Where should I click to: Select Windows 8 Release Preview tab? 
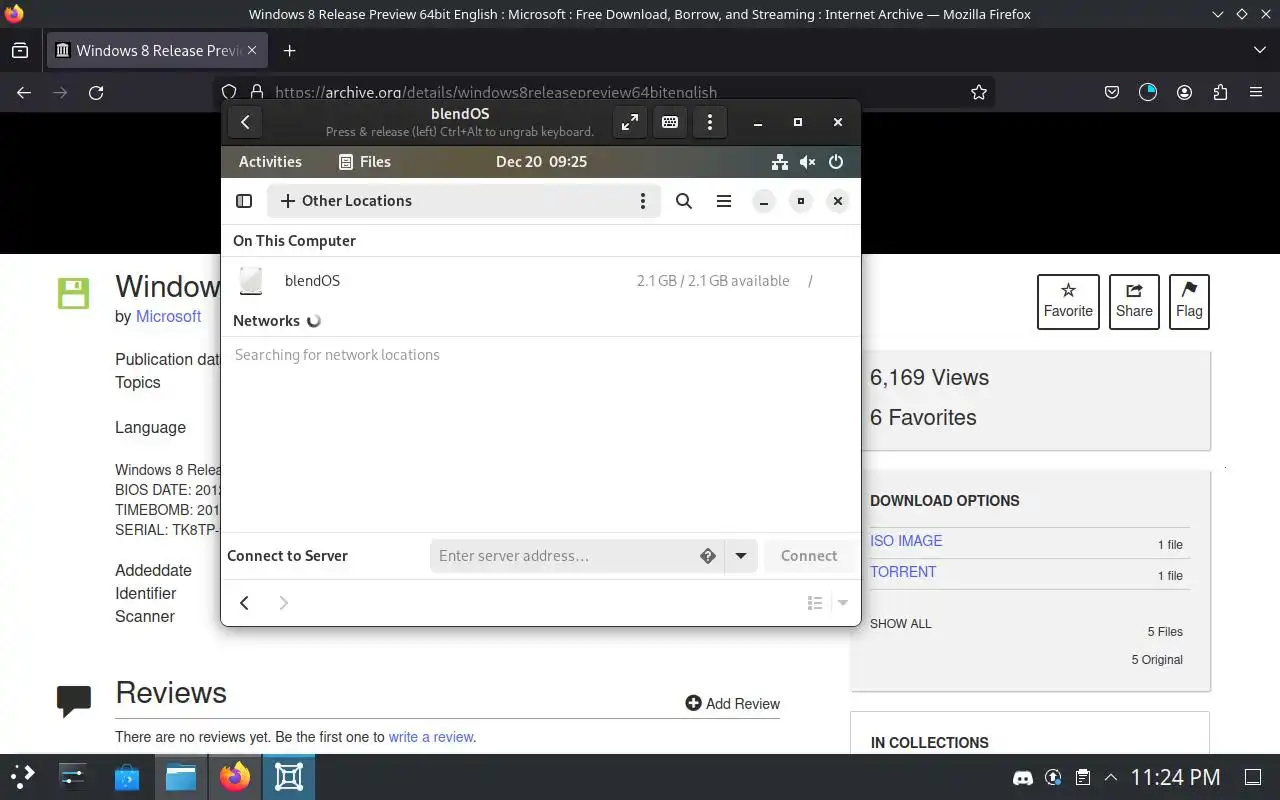pos(156,50)
